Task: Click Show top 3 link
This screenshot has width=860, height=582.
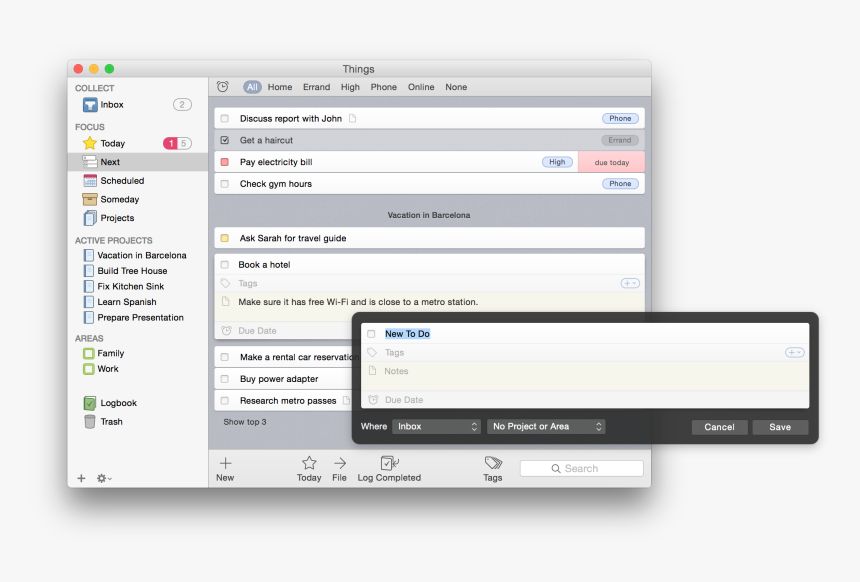Action: pos(245,422)
